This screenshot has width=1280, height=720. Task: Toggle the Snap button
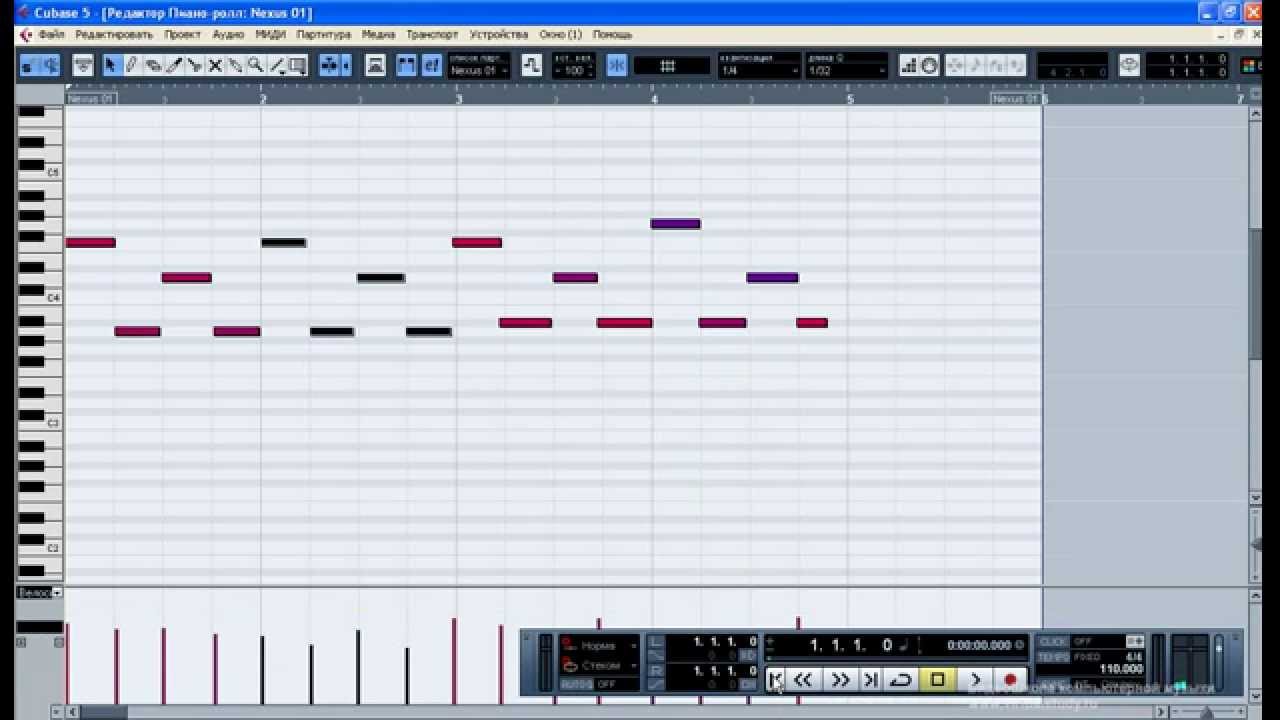[617, 65]
